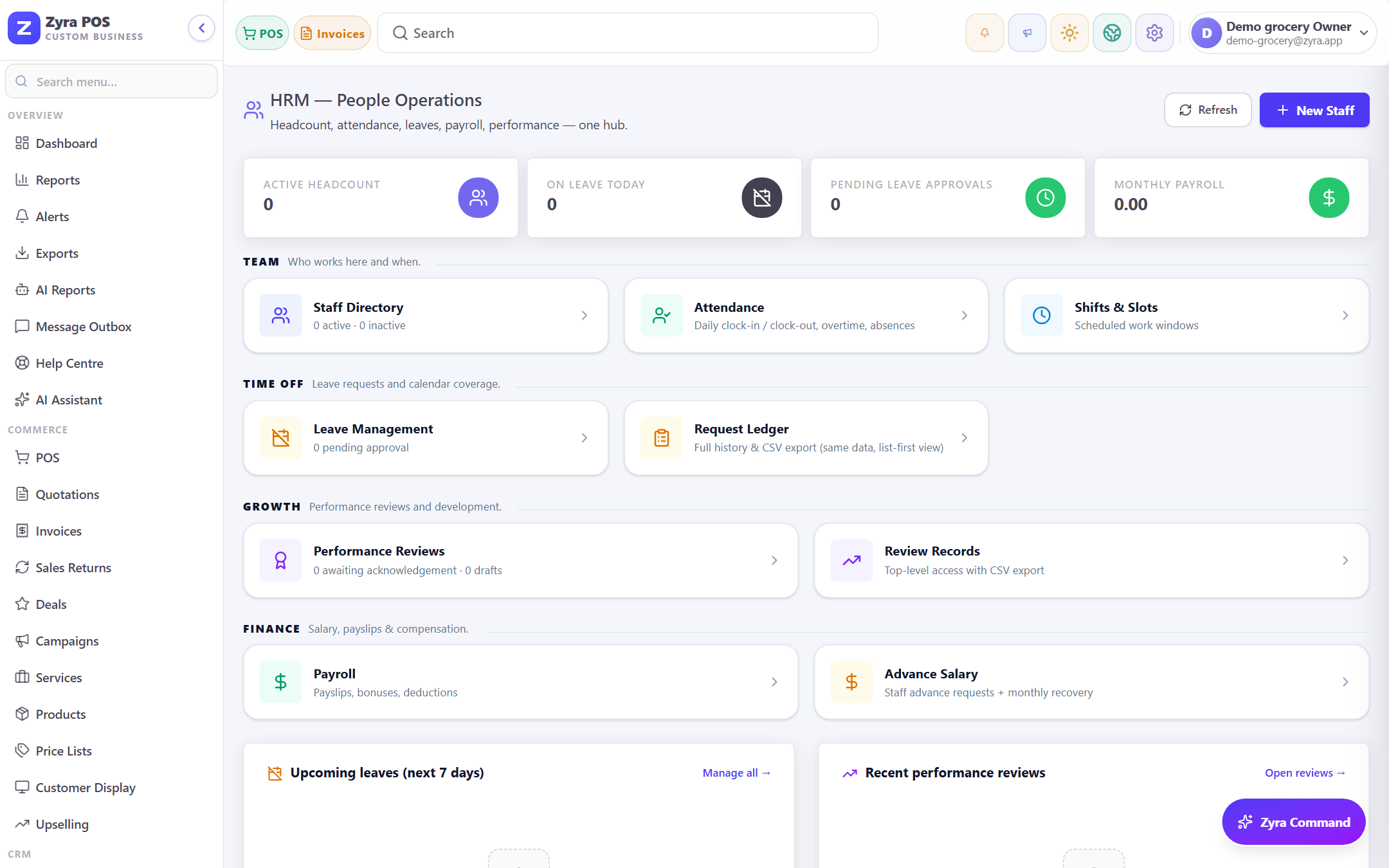
Task: Create a New Staff member
Action: pyautogui.click(x=1314, y=110)
